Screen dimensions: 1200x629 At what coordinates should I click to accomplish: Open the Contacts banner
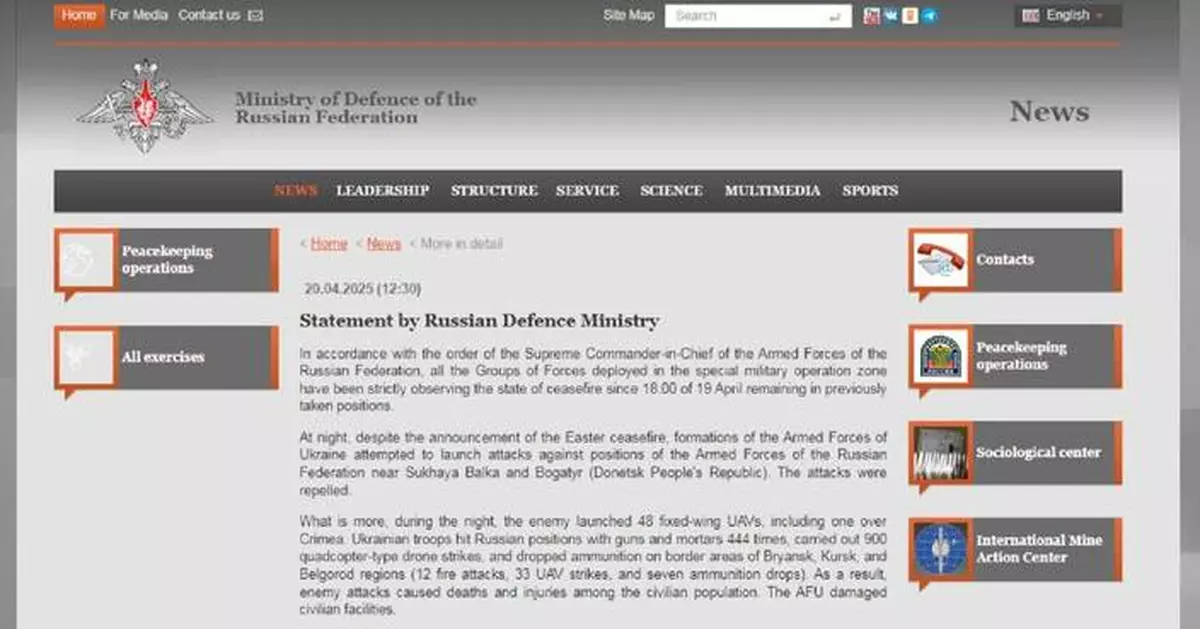[1015, 260]
